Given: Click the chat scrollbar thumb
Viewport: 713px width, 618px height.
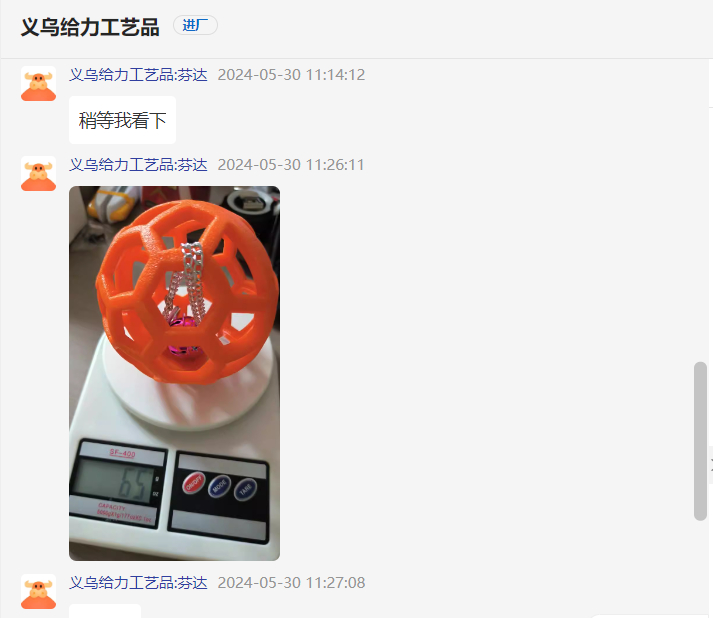Looking at the screenshot, I should tap(700, 441).
